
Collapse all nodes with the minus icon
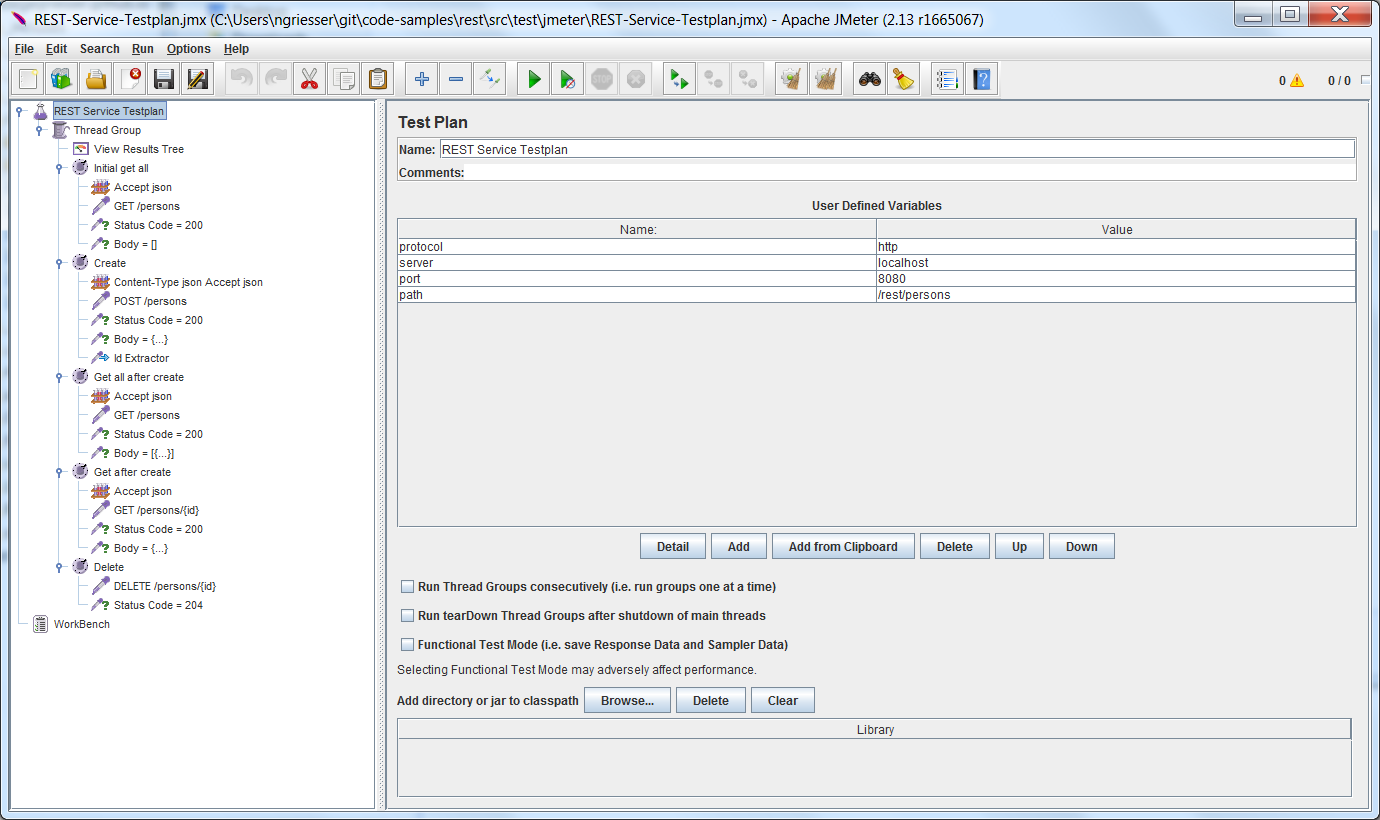[456, 79]
